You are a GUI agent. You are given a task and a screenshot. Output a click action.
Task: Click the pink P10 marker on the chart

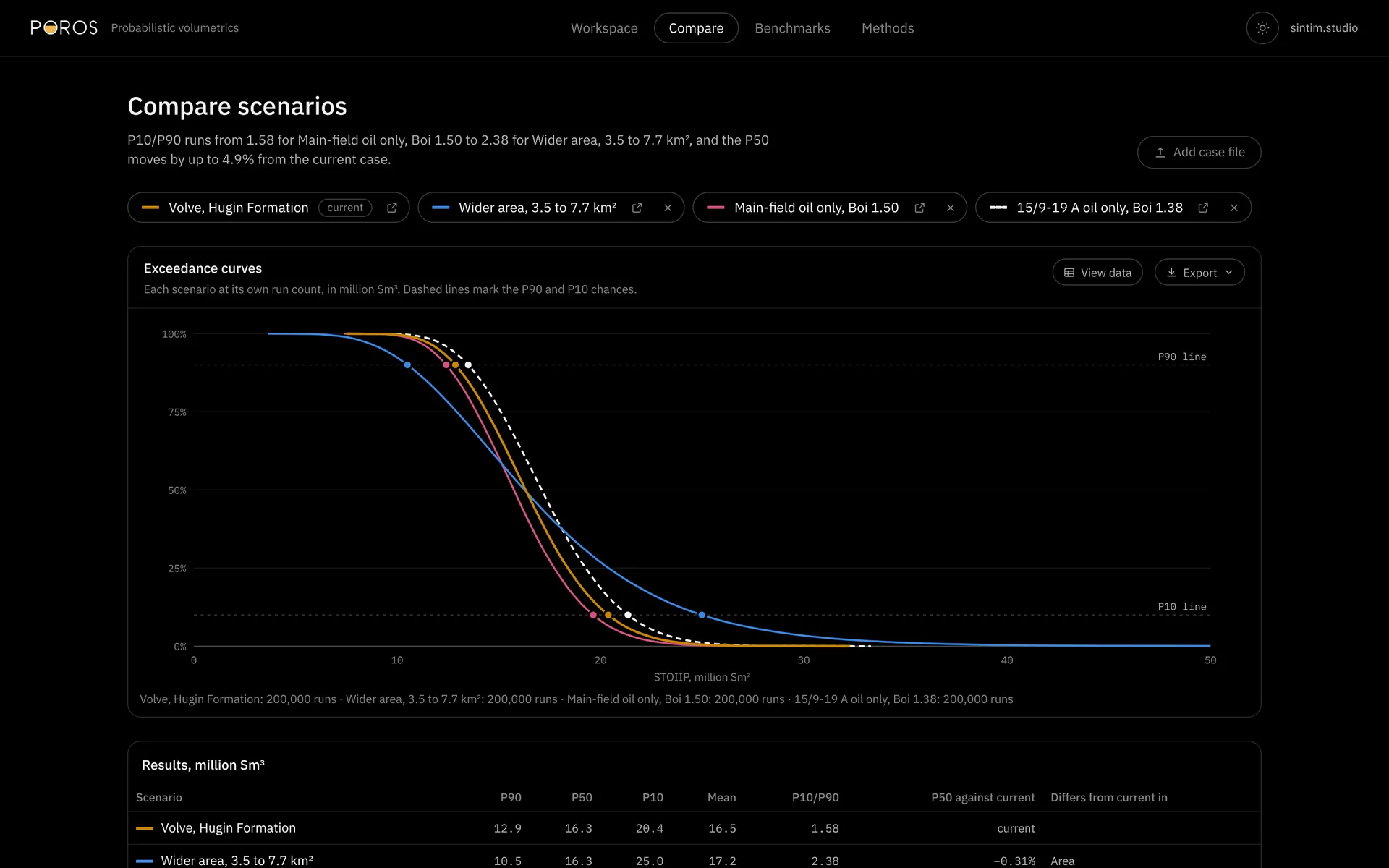tap(593, 615)
